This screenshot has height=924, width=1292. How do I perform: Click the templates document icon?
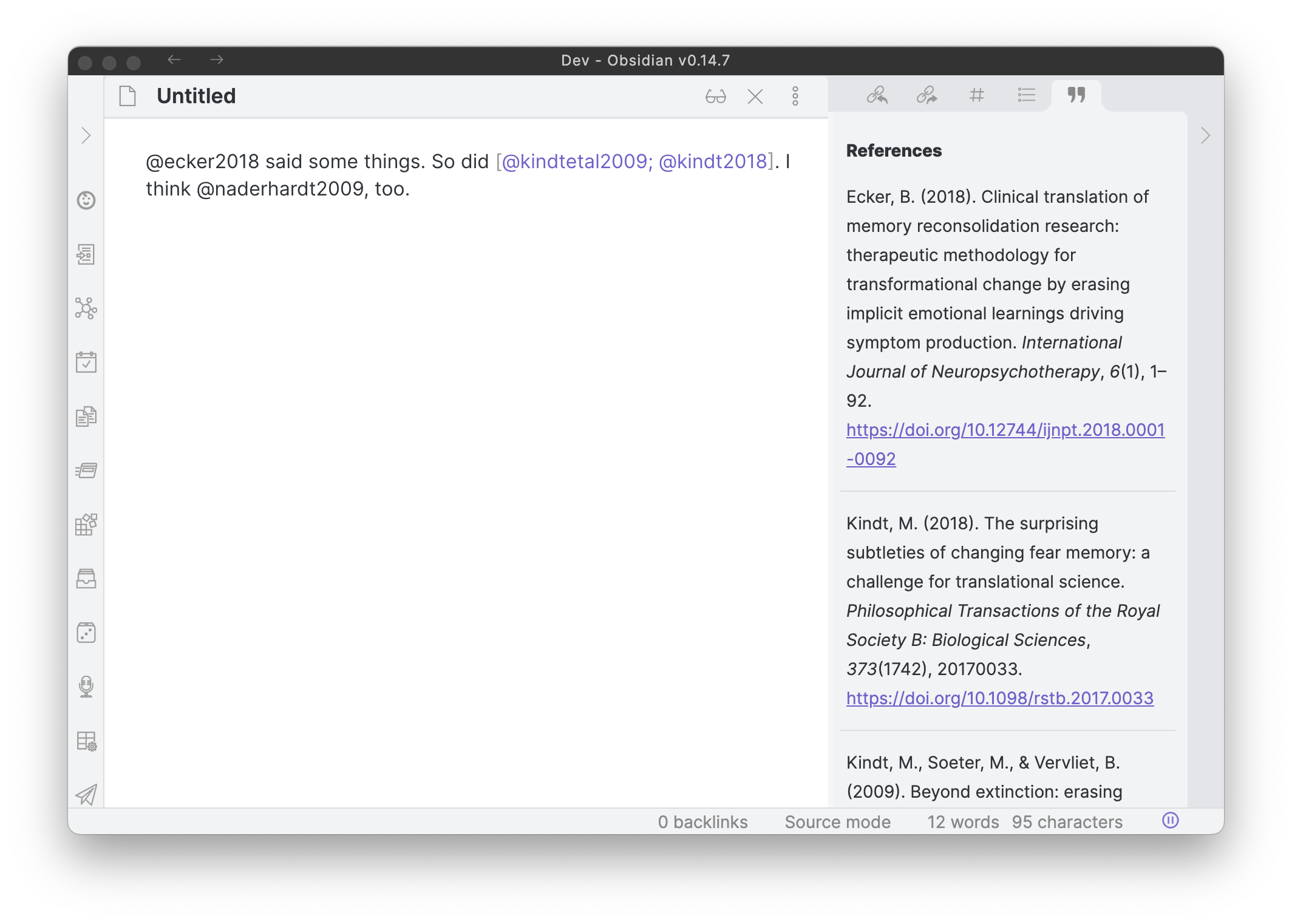pyautogui.click(x=86, y=416)
